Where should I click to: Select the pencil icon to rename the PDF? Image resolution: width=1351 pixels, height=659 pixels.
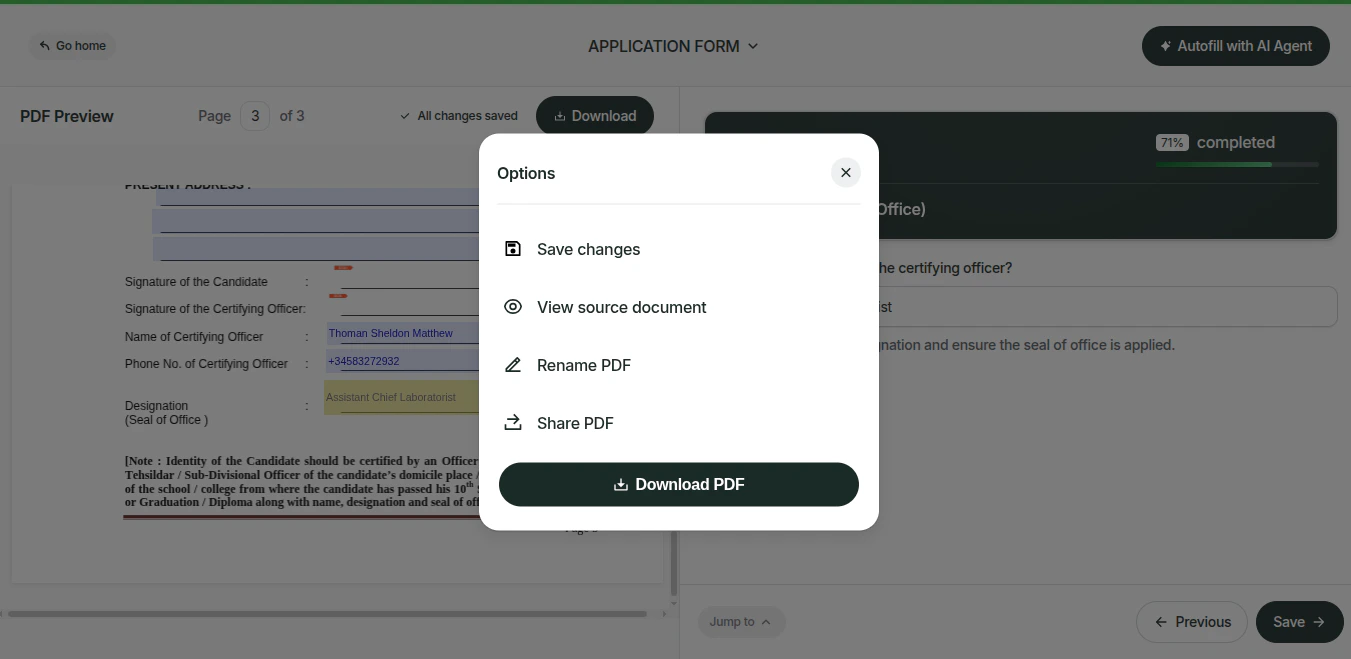[513, 364]
